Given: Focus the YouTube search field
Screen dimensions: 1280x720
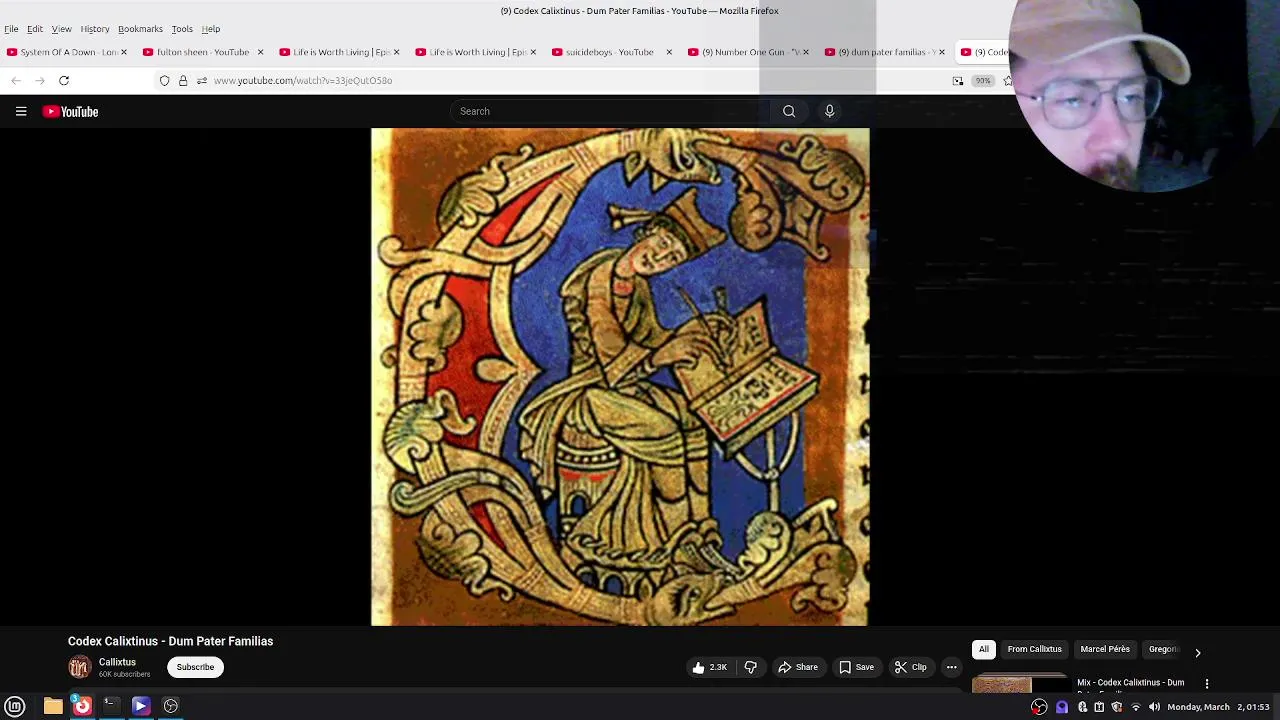Looking at the screenshot, I should point(610,111).
